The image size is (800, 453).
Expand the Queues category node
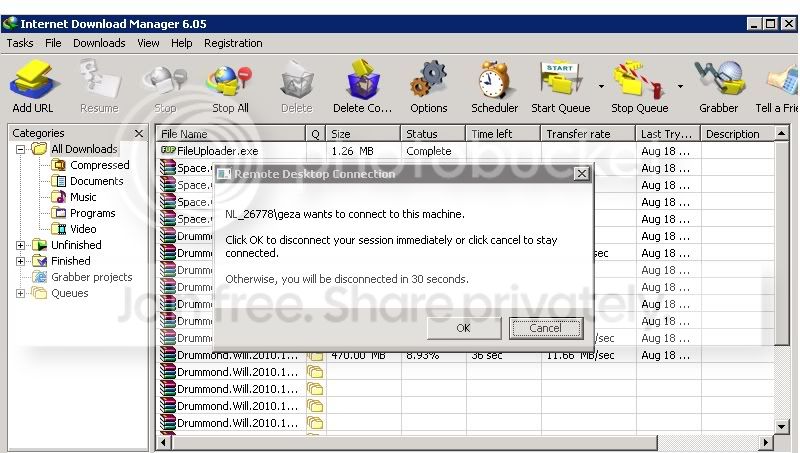tap(20, 293)
